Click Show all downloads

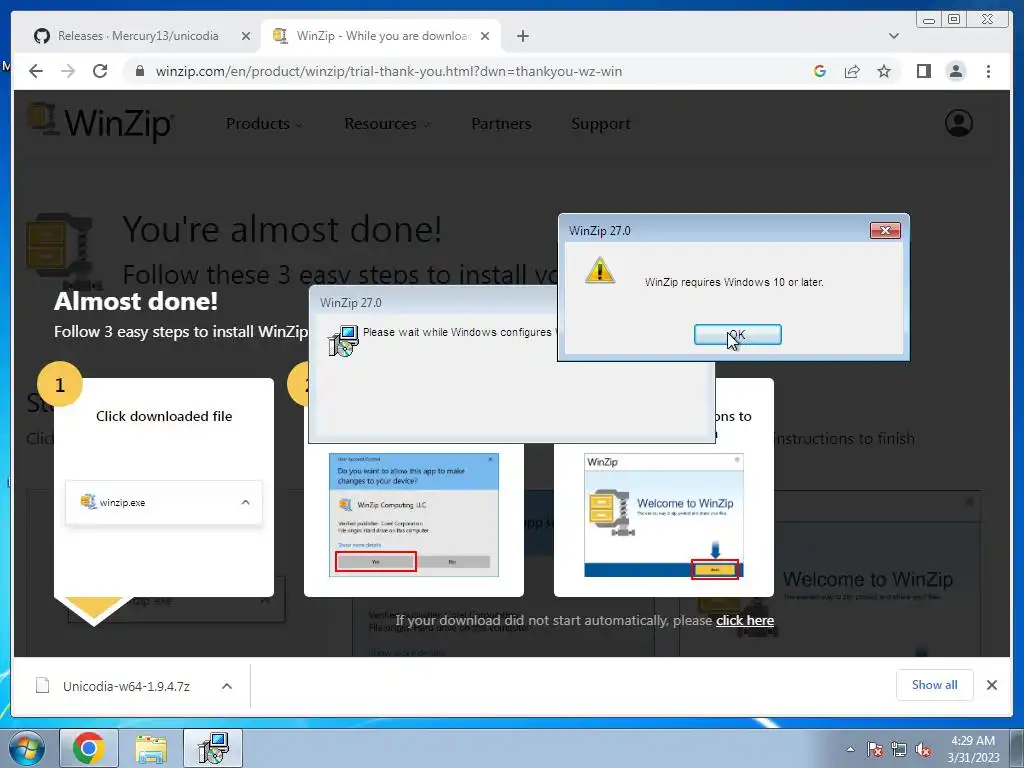935,684
